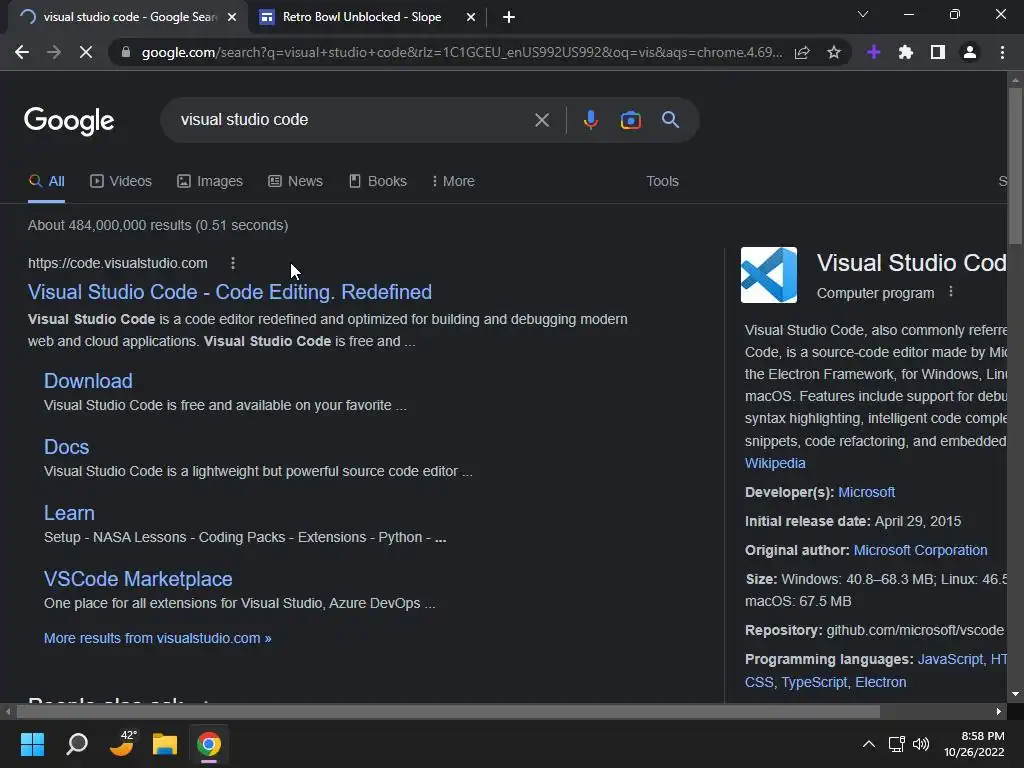Click the Microsoft developer link

tap(866, 492)
